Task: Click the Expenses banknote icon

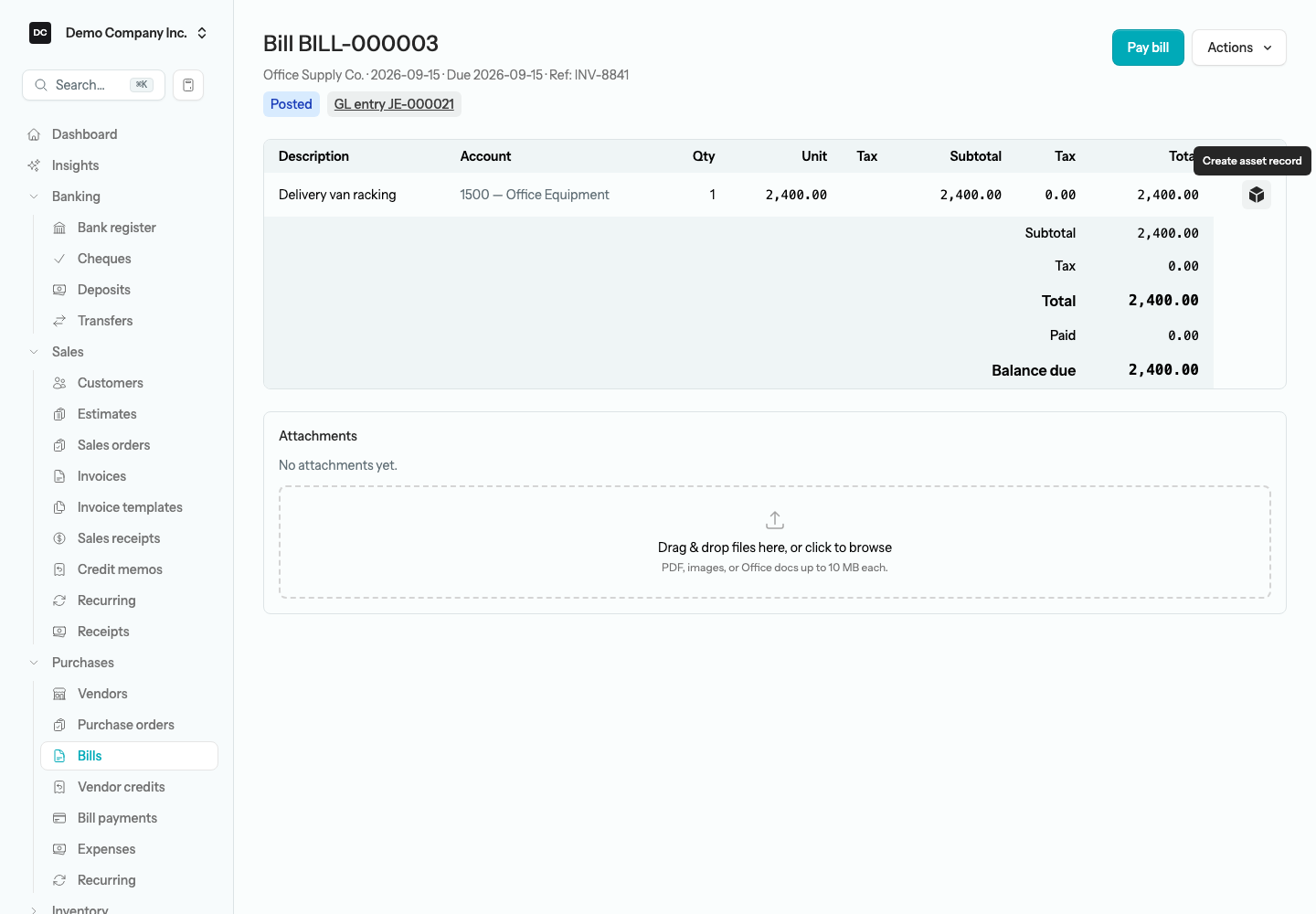Action: (59, 849)
